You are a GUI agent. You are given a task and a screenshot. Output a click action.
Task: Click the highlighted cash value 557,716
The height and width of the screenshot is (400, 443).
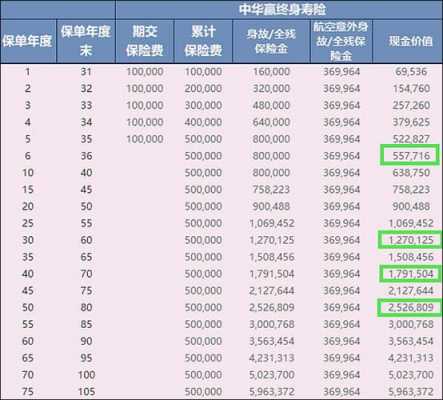coord(410,155)
